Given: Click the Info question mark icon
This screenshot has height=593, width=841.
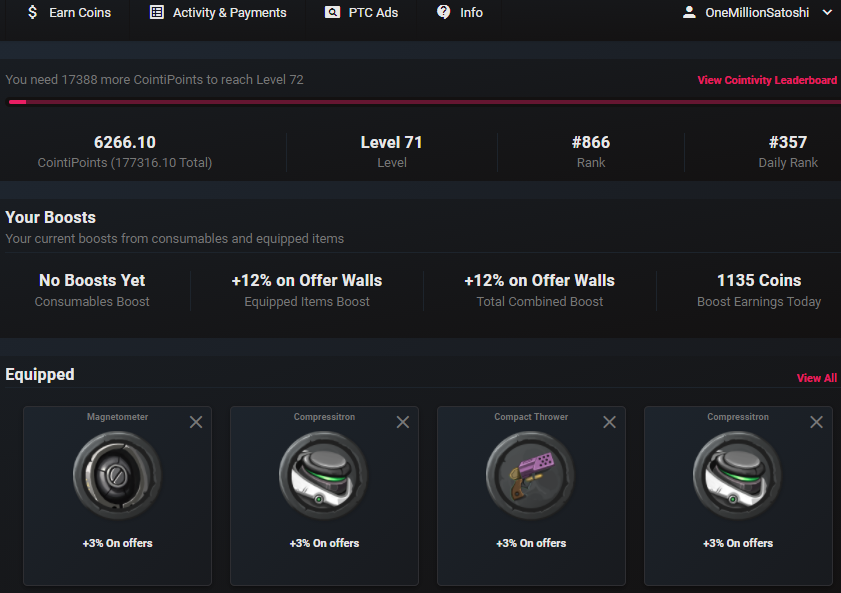Looking at the screenshot, I should [x=444, y=12].
